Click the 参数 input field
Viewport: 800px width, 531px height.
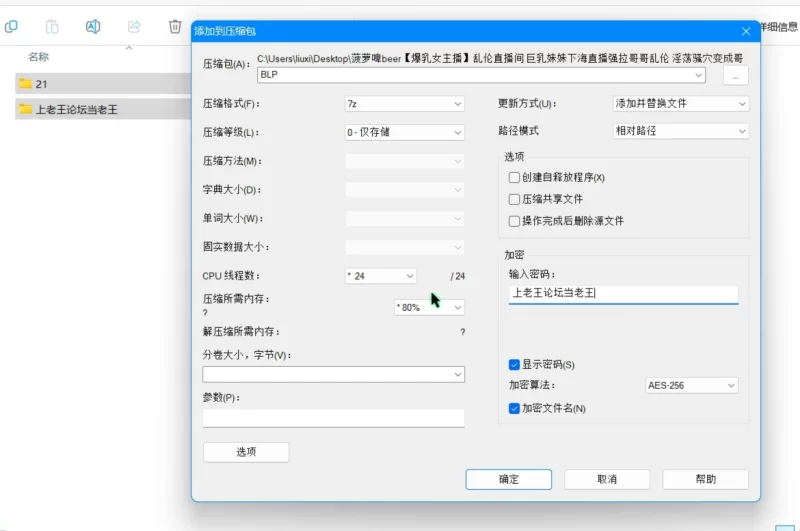pos(334,418)
